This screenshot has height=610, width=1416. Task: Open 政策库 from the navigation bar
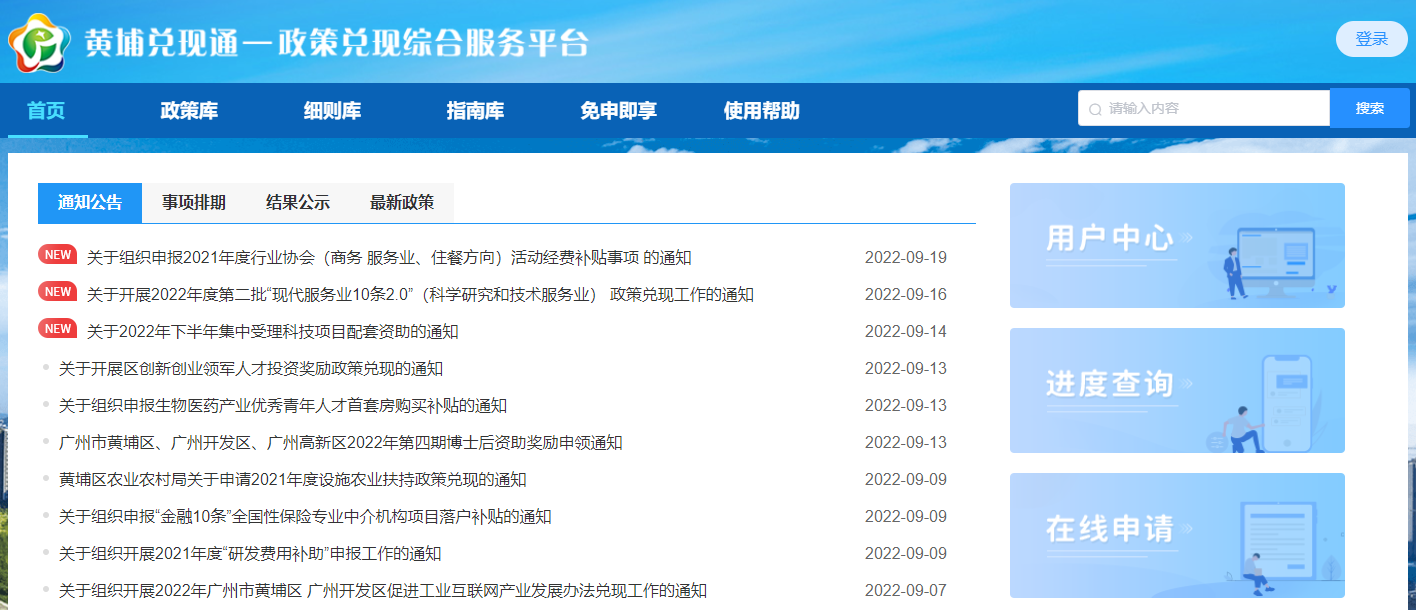coord(189,111)
